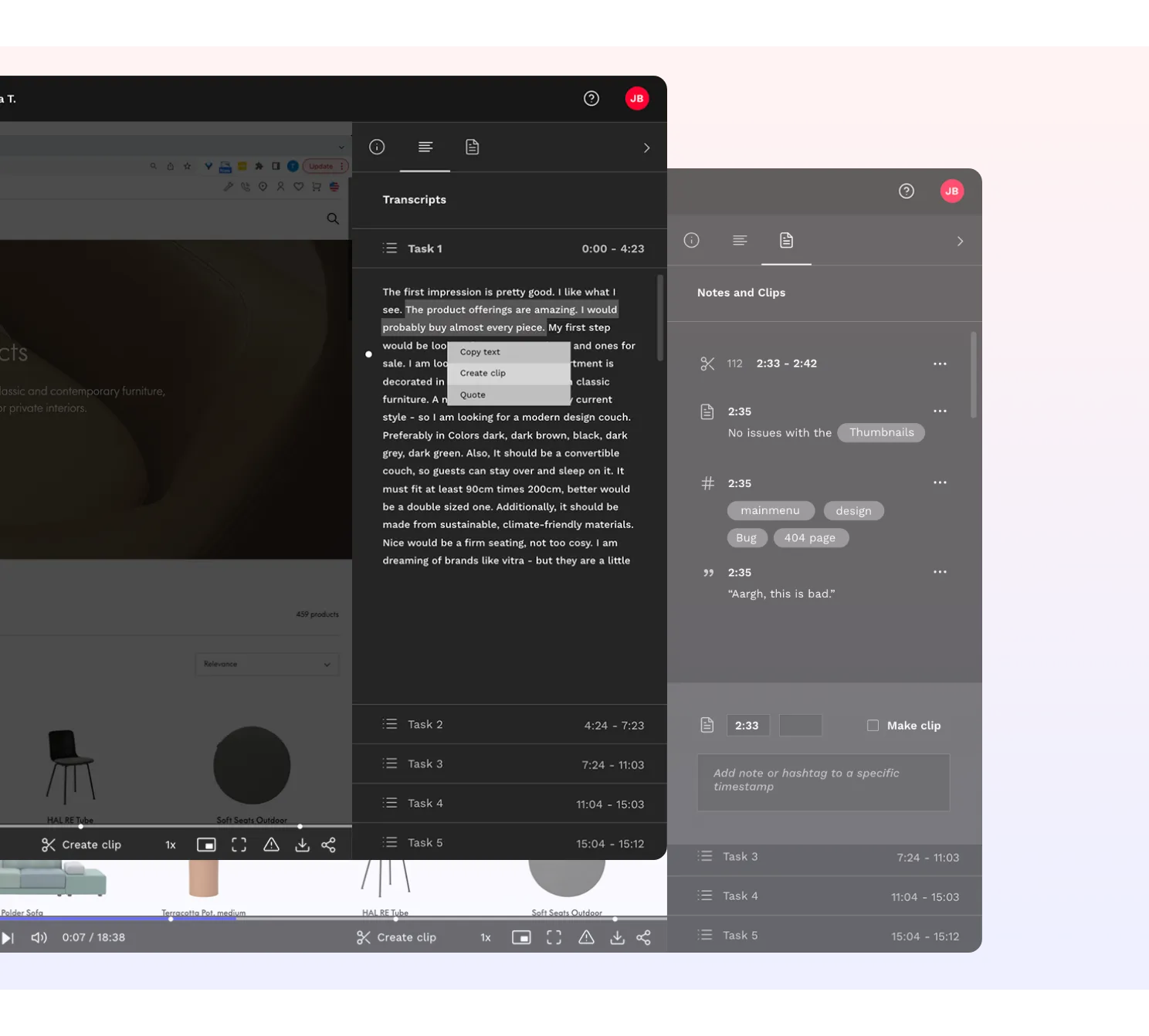Click the Add note or hashtag input field
Screen dimensions: 1149x1036
[x=823, y=782]
